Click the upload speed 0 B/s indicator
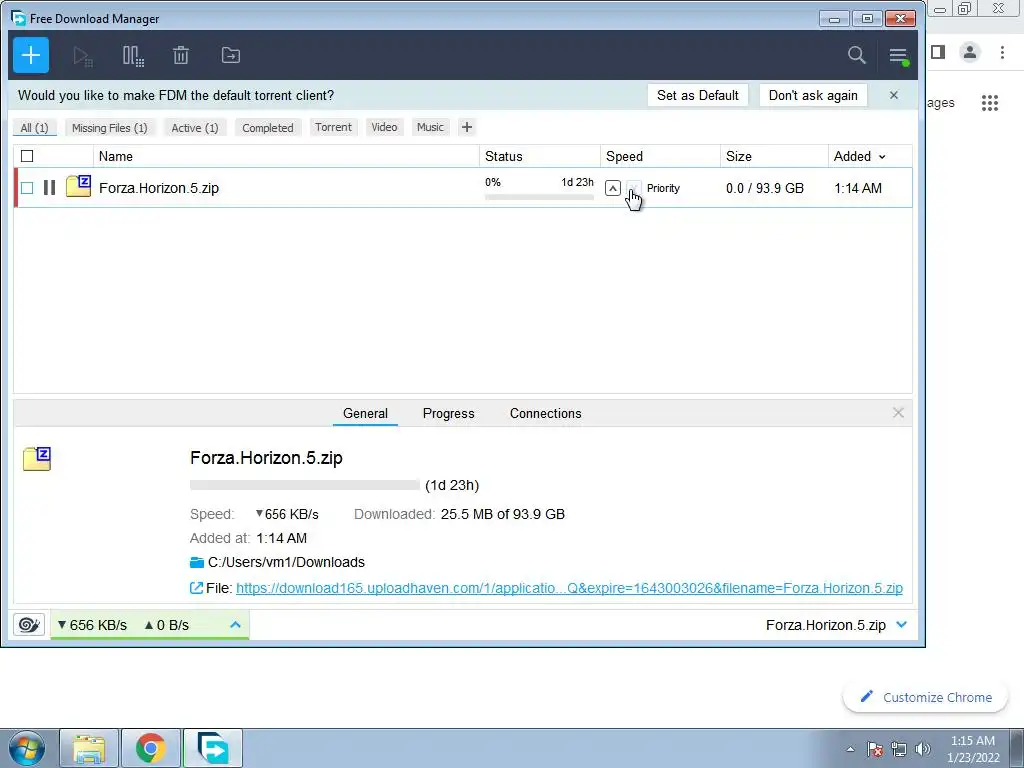1024x768 pixels. point(167,625)
